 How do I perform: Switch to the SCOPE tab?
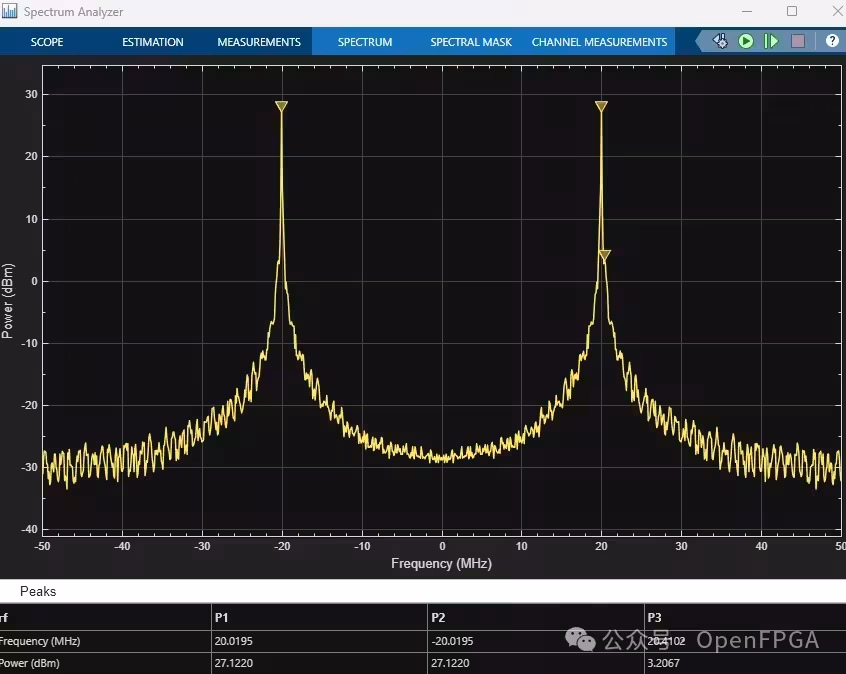click(47, 42)
